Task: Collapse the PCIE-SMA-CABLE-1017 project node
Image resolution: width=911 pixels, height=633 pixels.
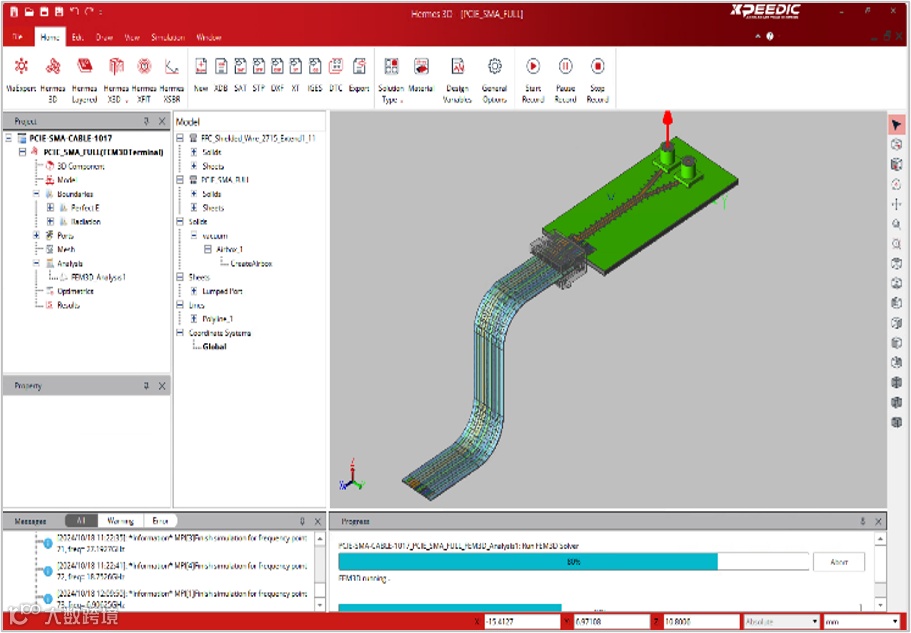Action: pyautogui.click(x=9, y=138)
